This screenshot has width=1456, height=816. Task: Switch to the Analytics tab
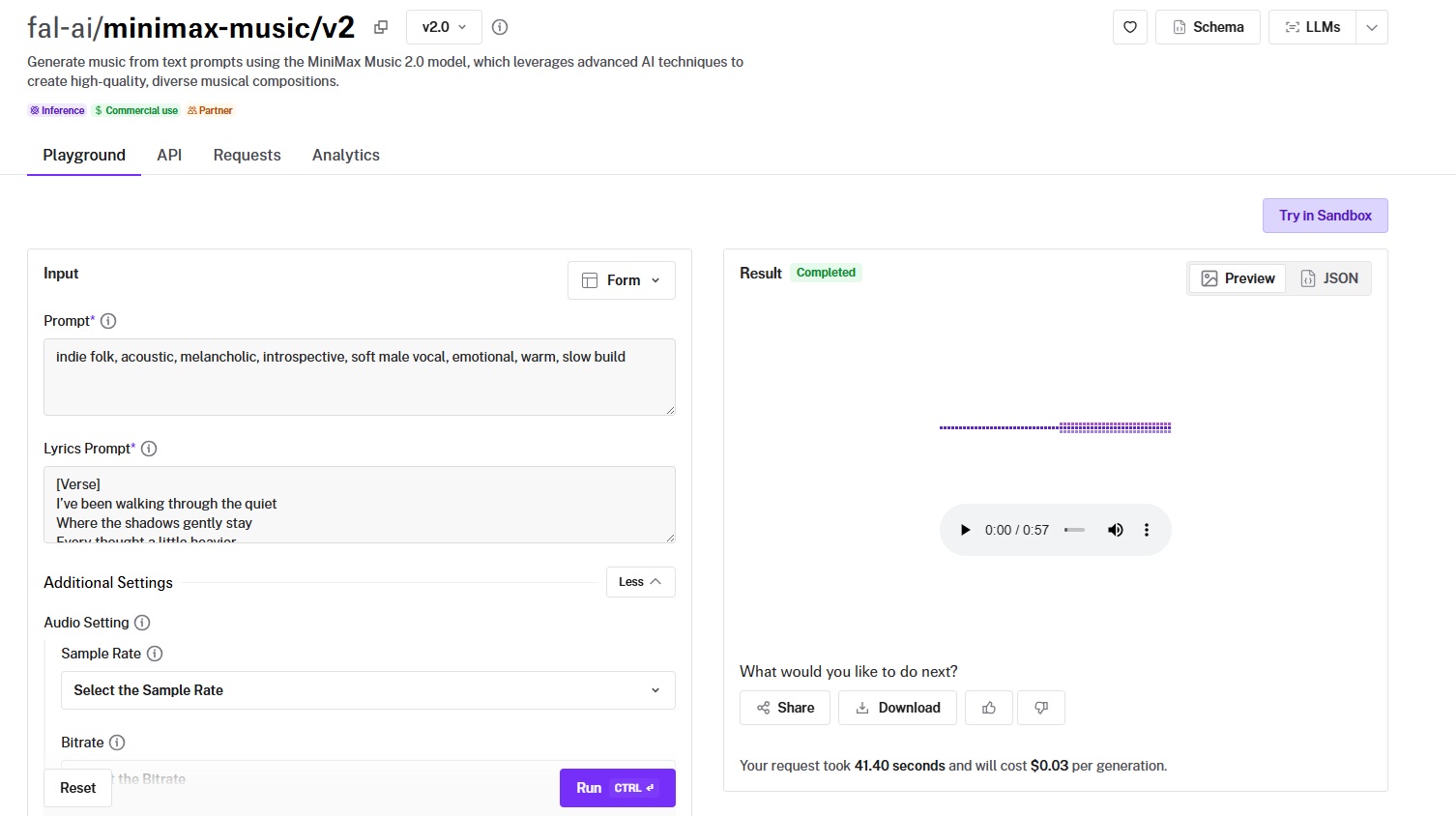(345, 155)
